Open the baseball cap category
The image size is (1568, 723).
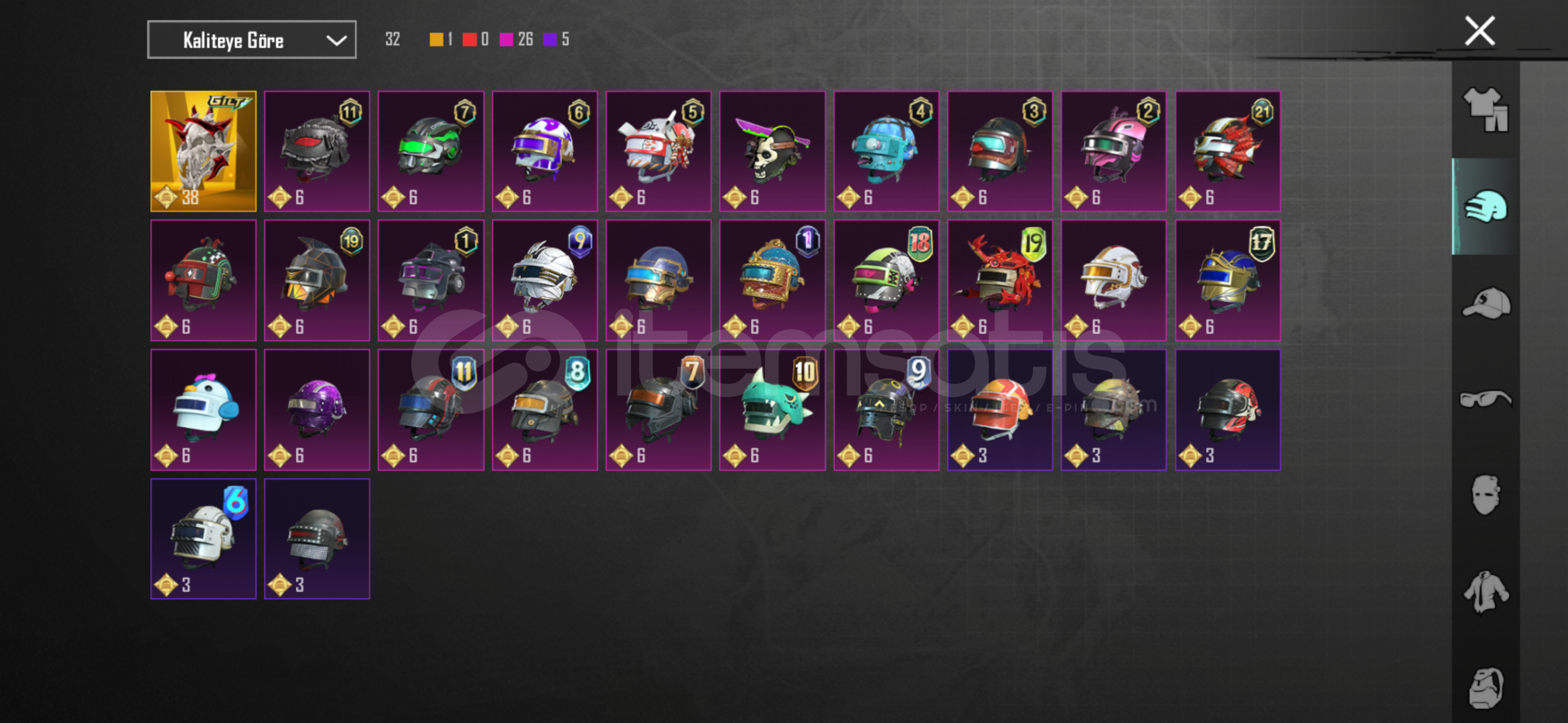pos(1486,303)
